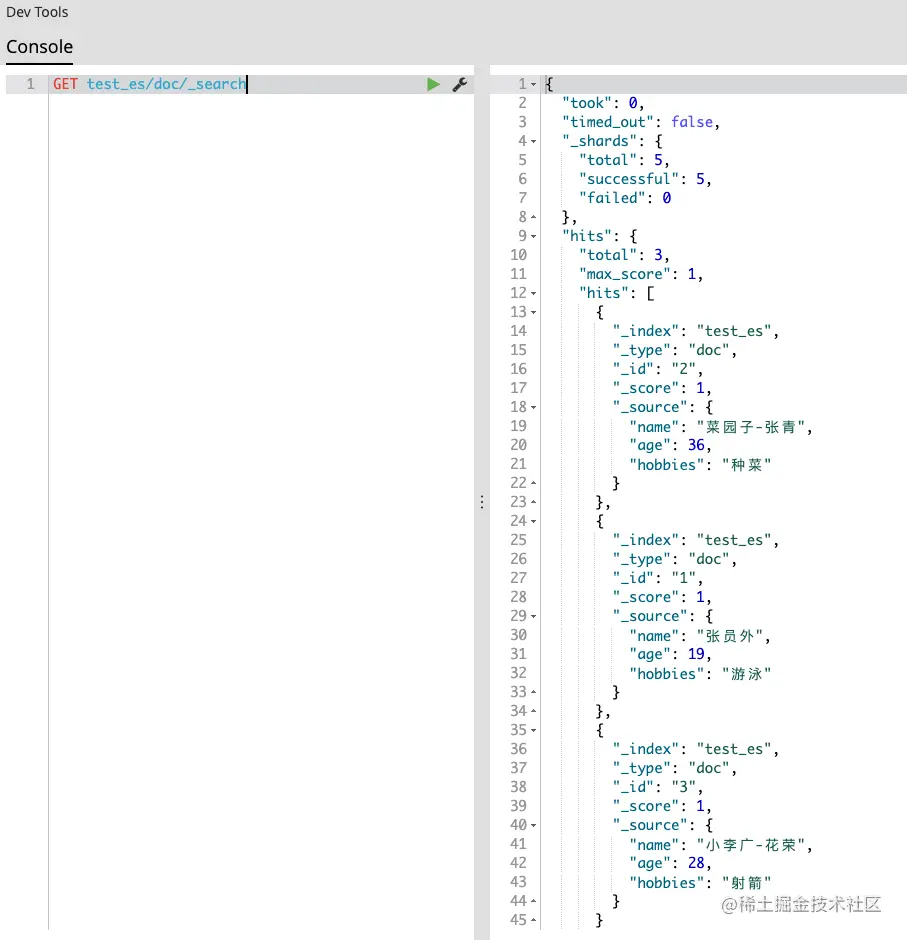
Task: Fold the first hit object at line 13
Action: pos(534,312)
